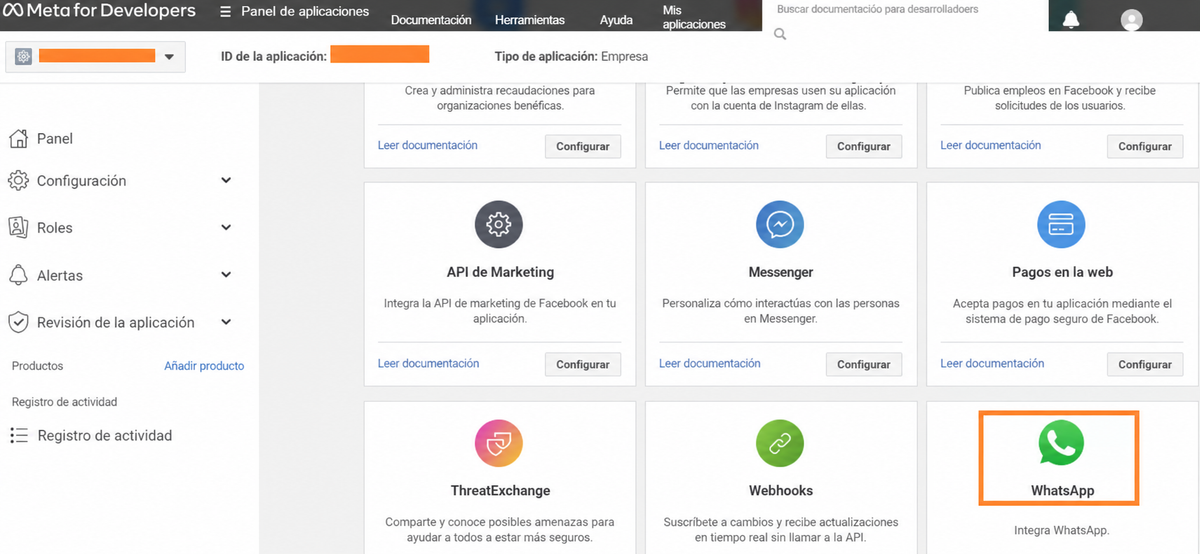Open Panel de aplicaciones in header
Viewport: 1200px width, 554px height.
point(305,12)
